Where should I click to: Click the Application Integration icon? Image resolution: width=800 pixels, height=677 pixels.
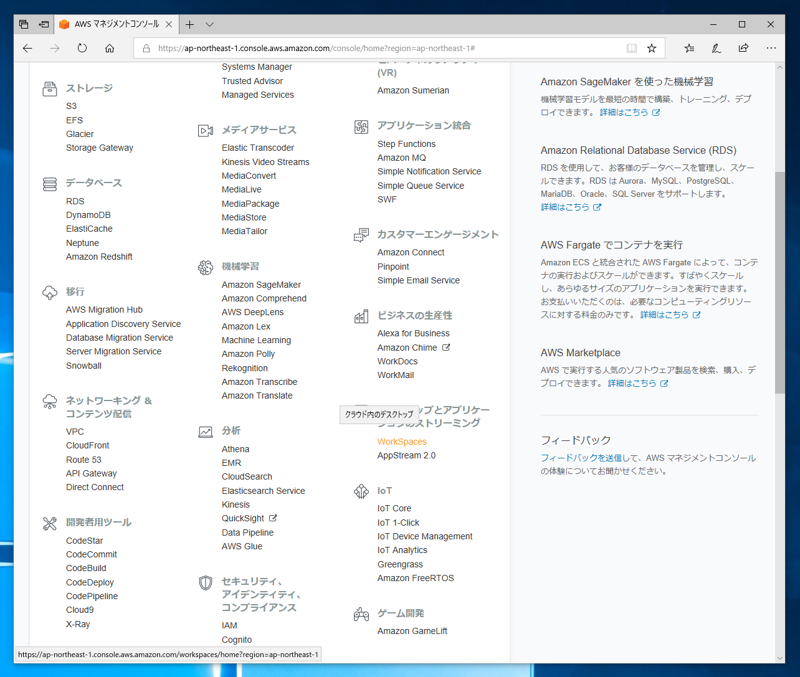coord(361,127)
